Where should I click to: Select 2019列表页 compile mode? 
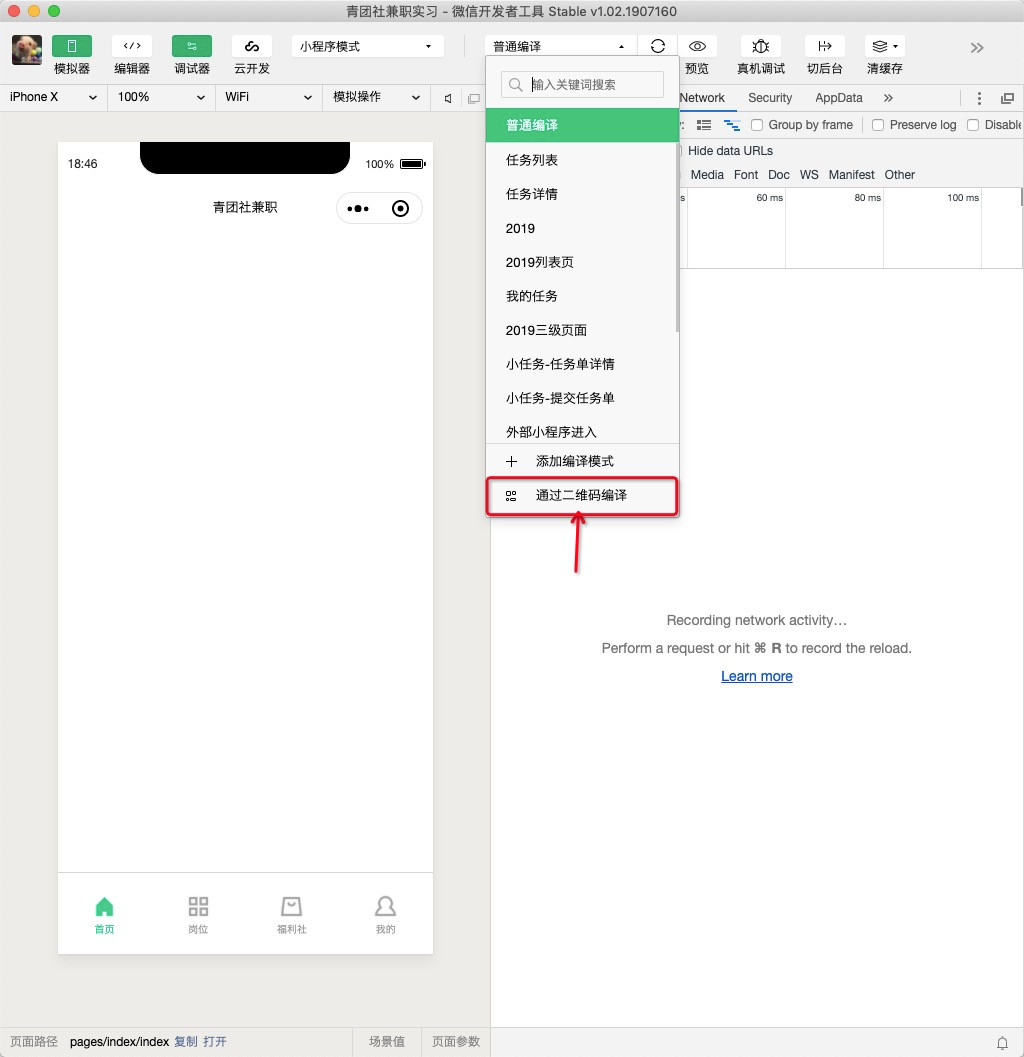(x=582, y=262)
